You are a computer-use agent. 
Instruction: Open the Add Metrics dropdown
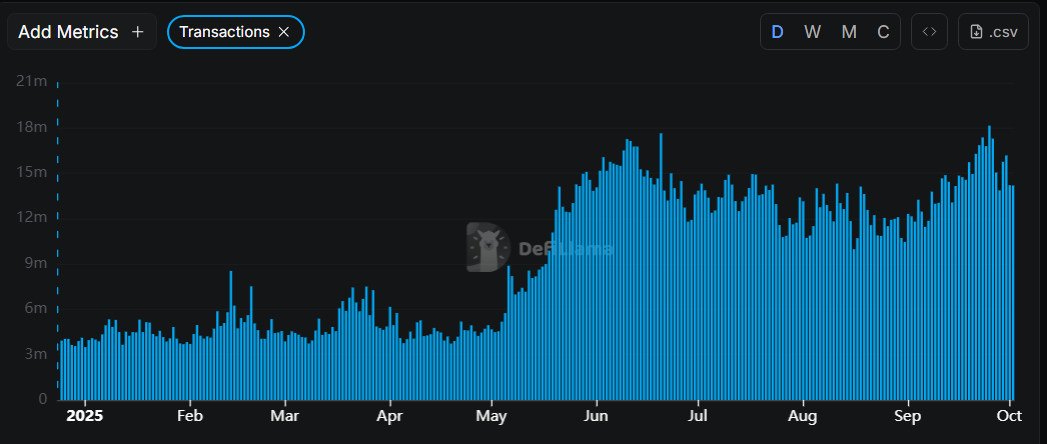81,32
